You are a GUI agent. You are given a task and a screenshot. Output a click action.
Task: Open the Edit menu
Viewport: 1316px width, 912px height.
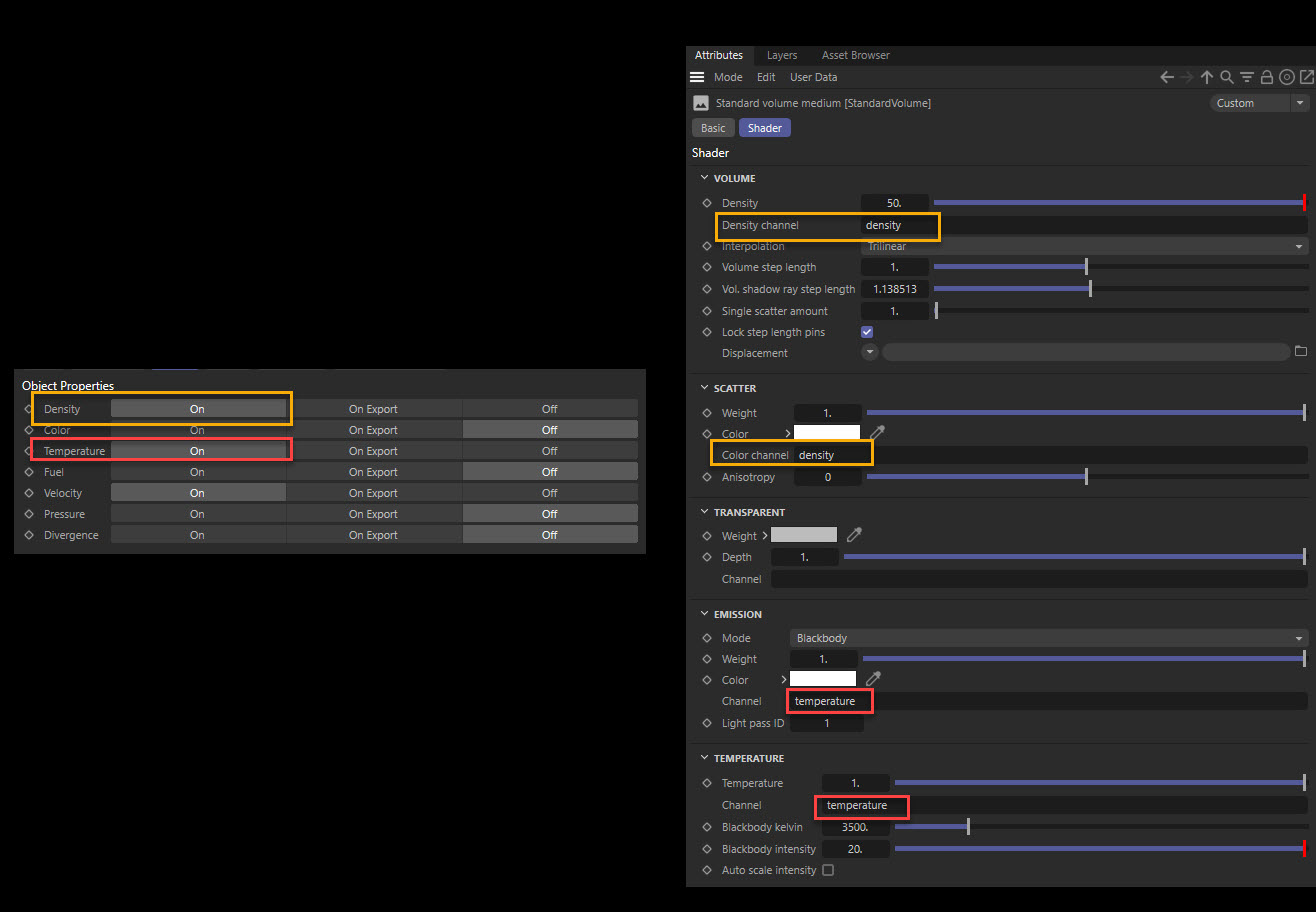766,77
